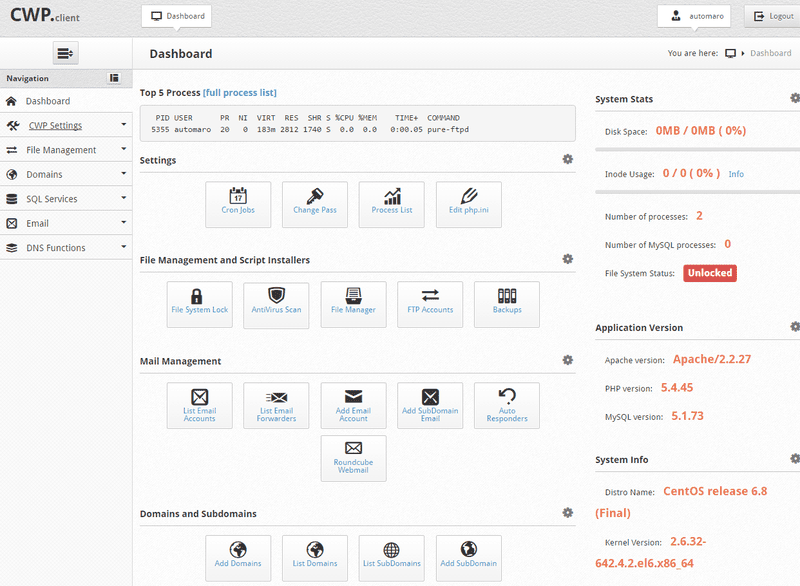Toggle navigation panel list icon
800x586 pixels.
point(114,78)
